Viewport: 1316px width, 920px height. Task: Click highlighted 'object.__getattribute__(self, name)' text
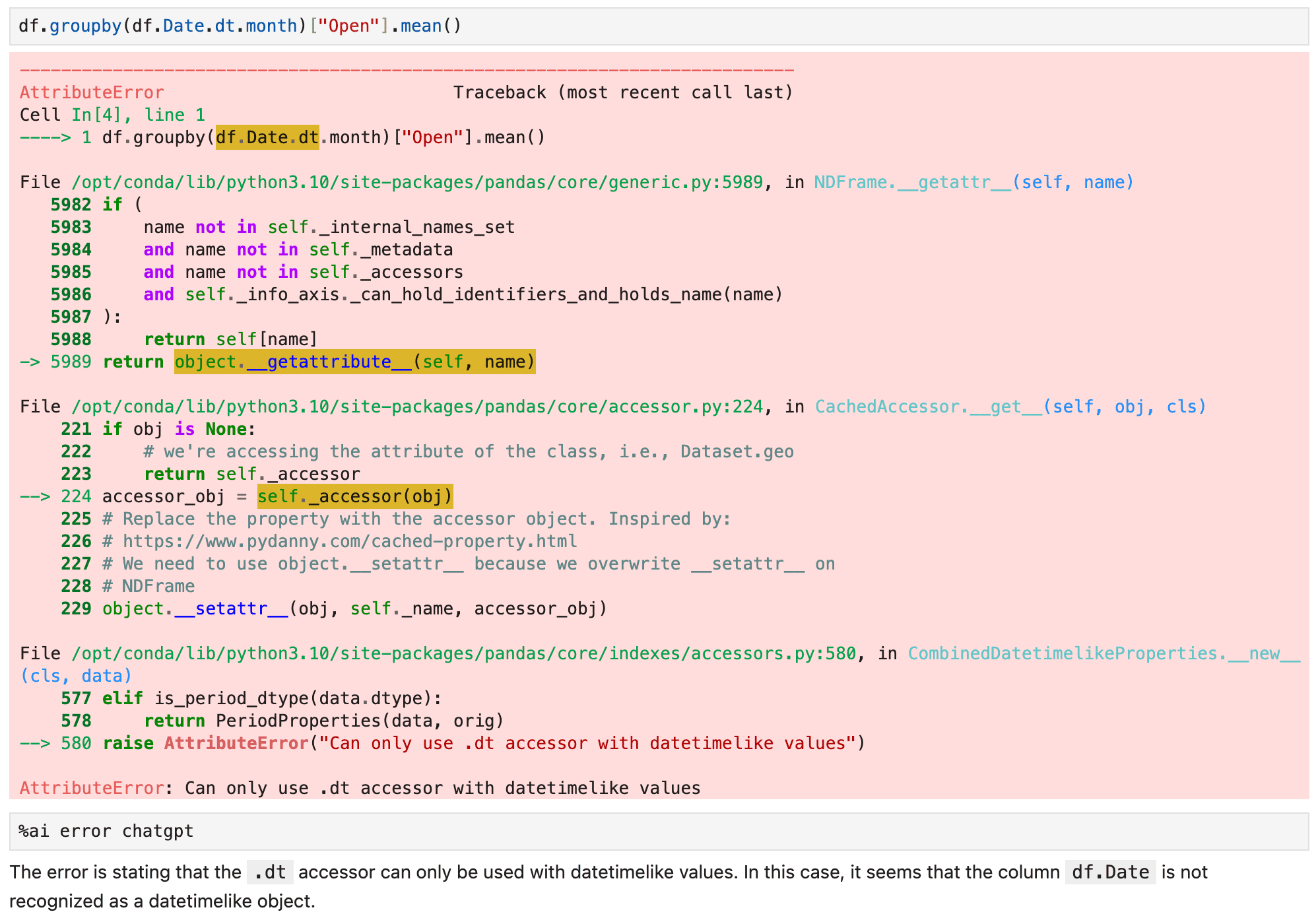pyautogui.click(x=354, y=362)
